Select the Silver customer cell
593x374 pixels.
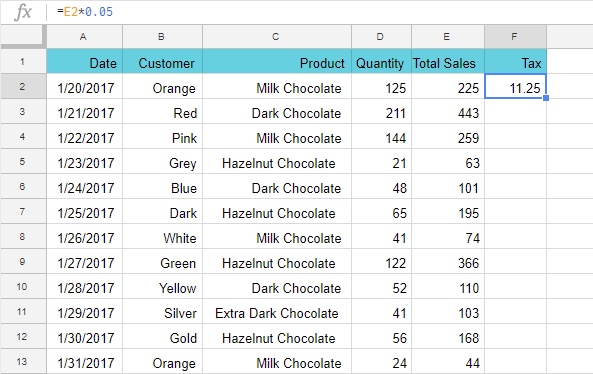tap(162, 312)
